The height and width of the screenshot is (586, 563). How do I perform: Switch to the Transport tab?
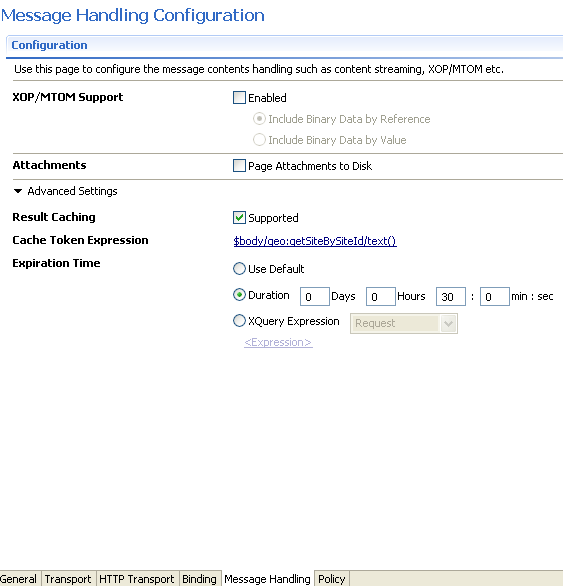tap(68, 579)
